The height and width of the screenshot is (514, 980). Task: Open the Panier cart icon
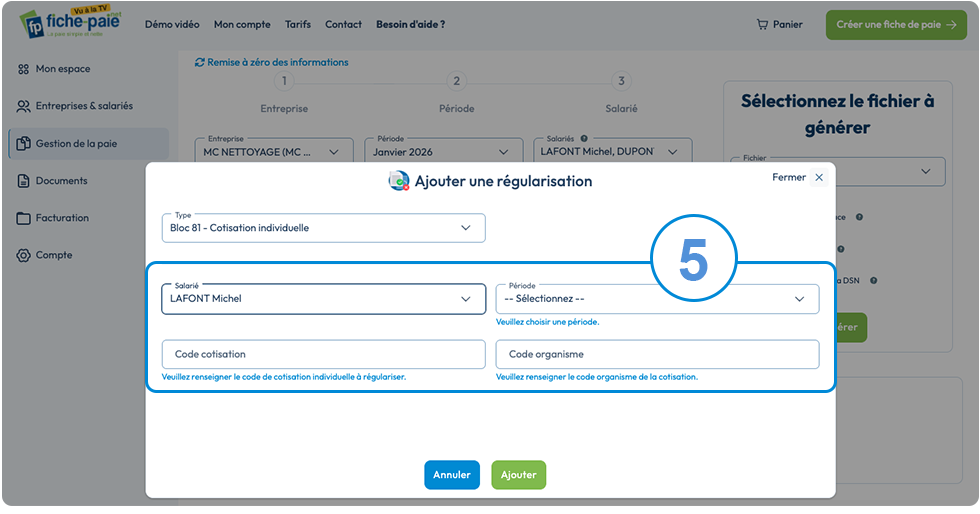[762, 24]
